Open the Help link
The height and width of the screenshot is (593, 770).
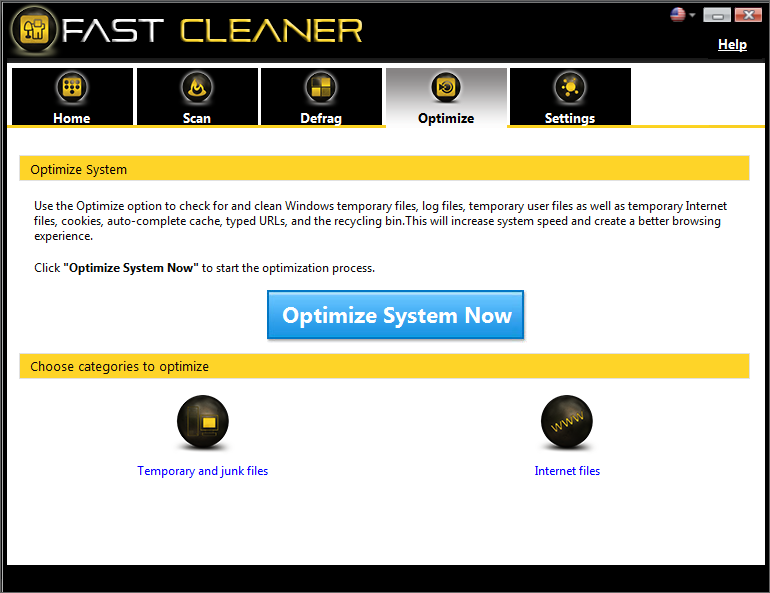click(x=732, y=44)
